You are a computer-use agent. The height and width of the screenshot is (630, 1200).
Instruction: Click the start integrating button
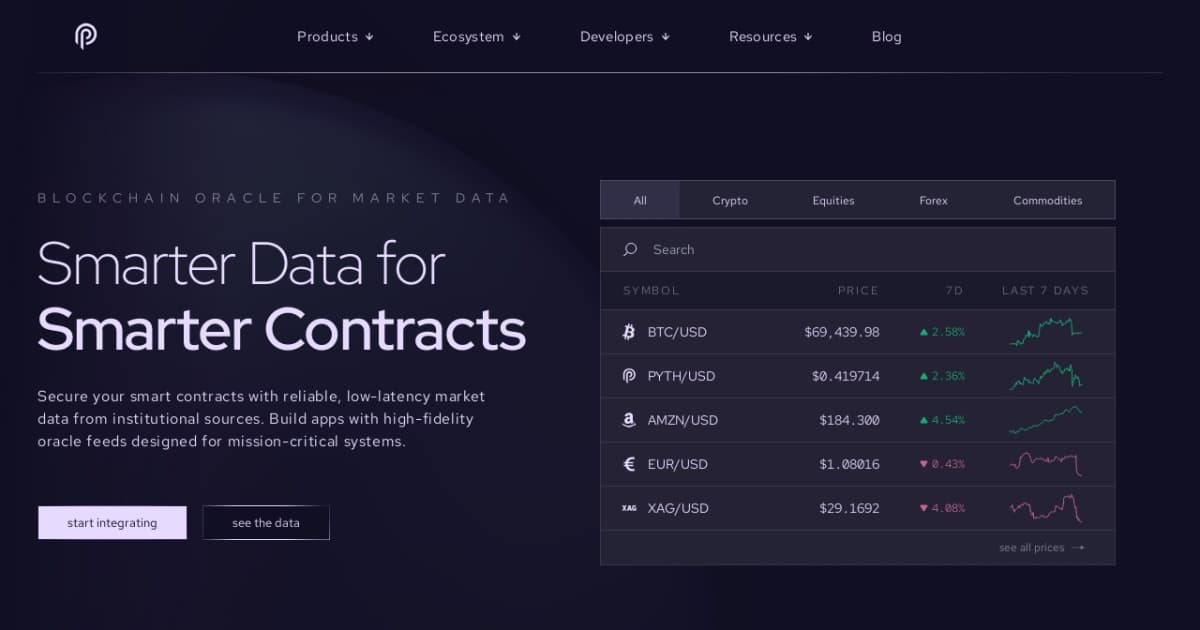112,522
